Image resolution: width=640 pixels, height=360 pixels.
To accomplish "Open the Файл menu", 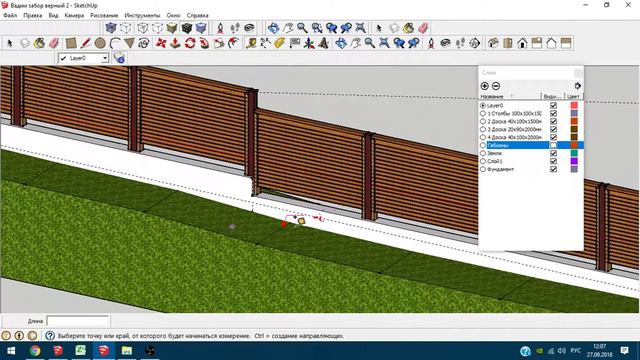I will point(10,15).
